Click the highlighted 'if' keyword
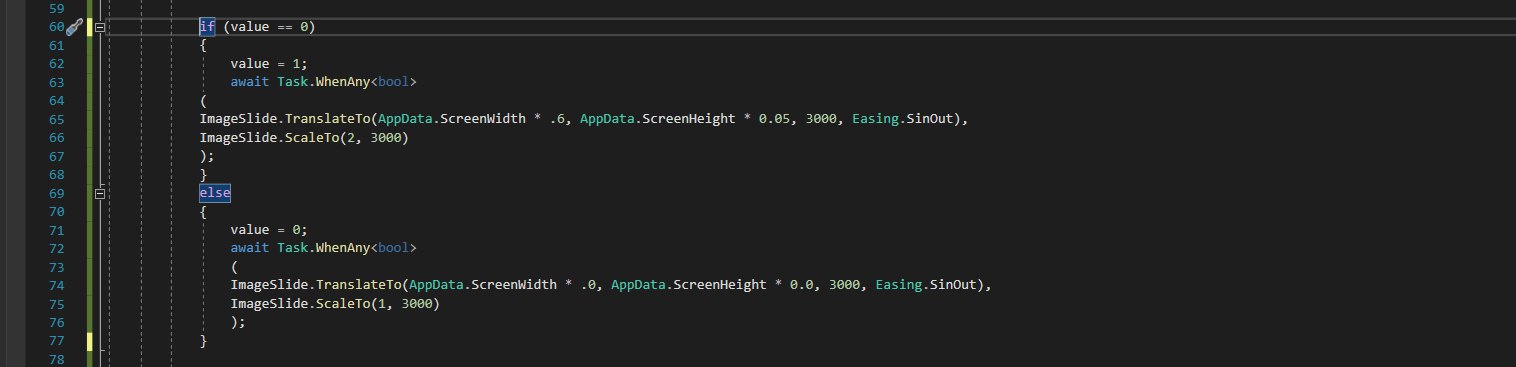This screenshot has width=1516, height=367. 207,27
